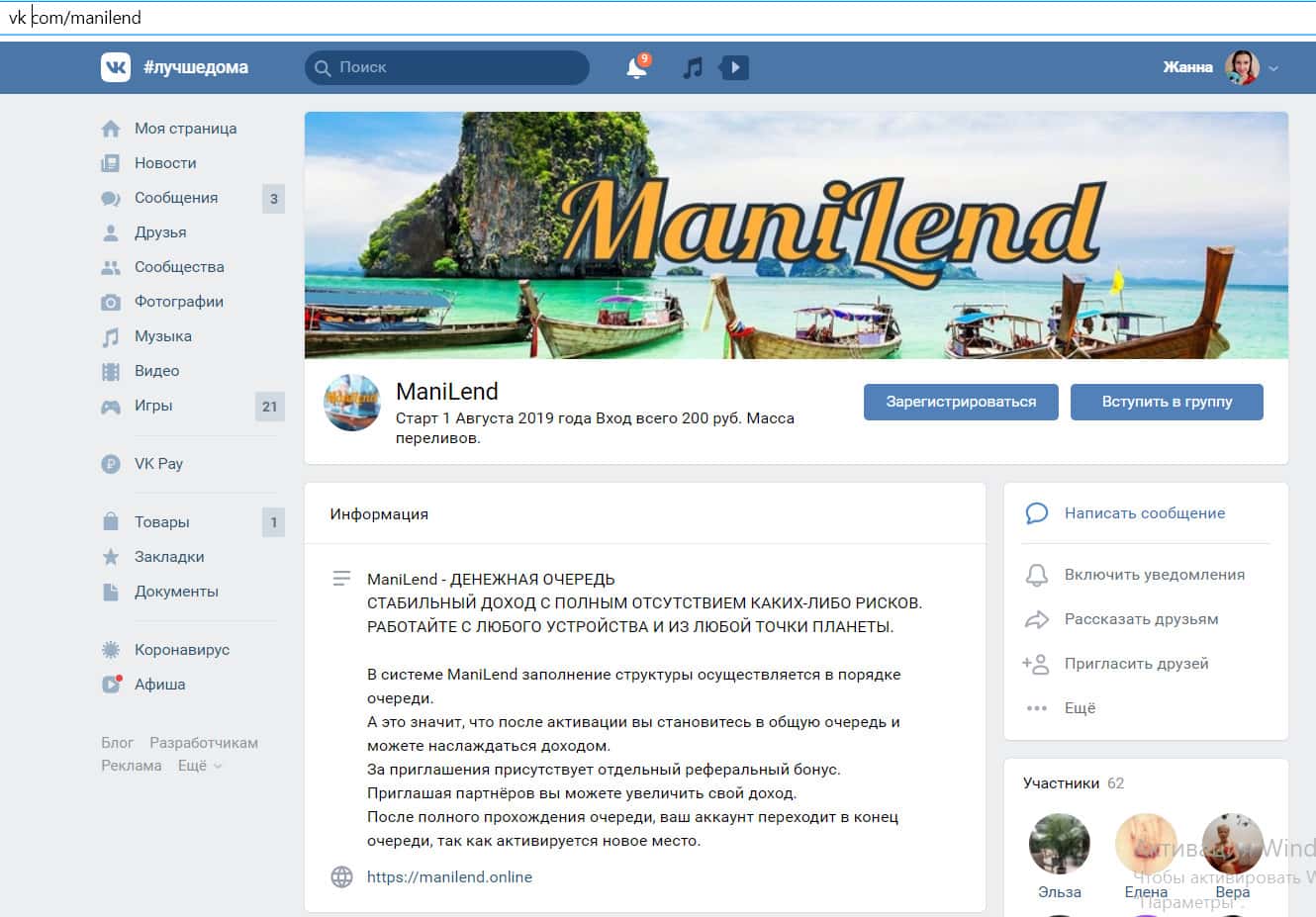Click the Жанна username in header
Screen dimensions: 1316x917
click(1187, 67)
